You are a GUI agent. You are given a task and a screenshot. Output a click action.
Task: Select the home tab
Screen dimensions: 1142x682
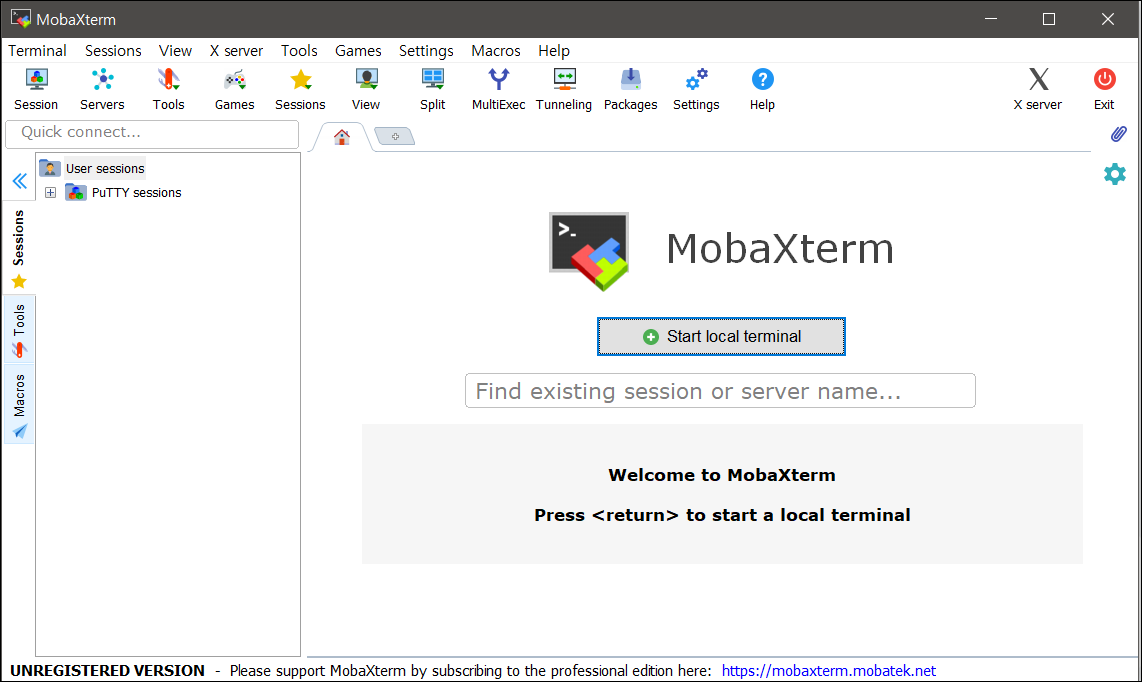[x=342, y=137]
